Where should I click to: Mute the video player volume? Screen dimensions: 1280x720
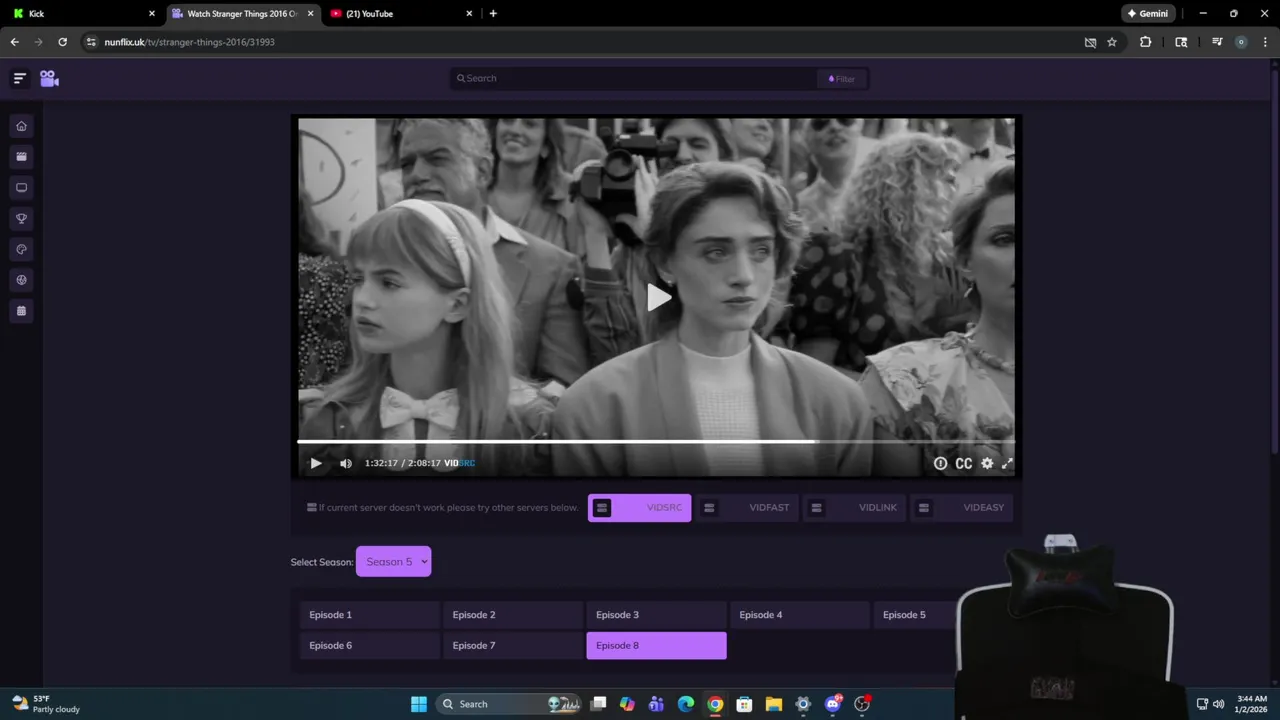[346, 463]
